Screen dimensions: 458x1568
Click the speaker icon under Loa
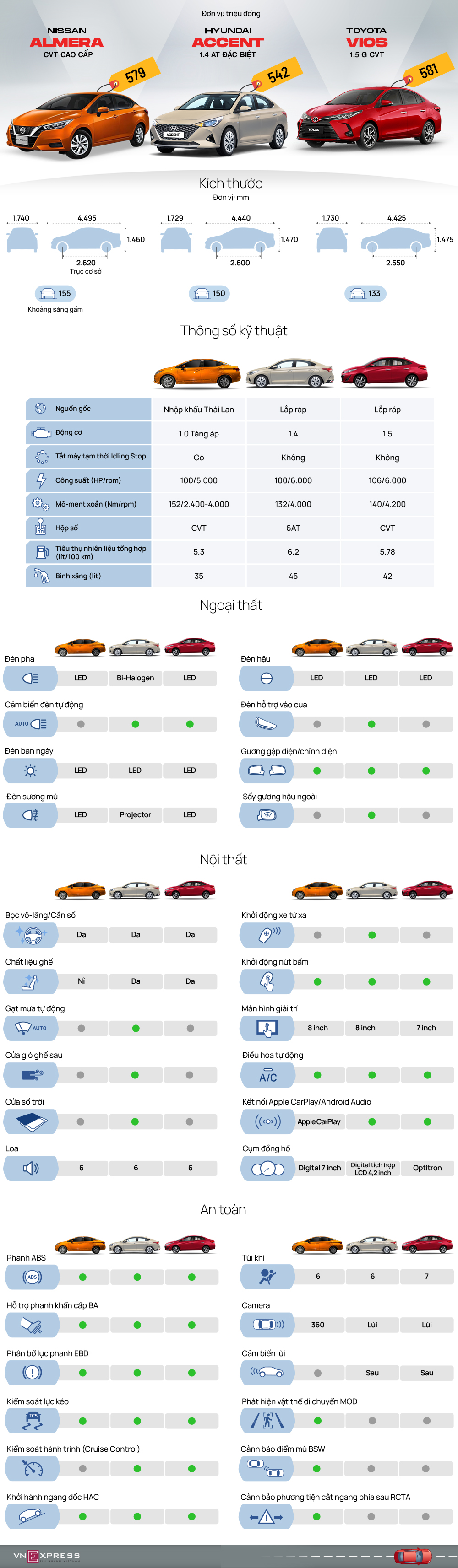point(30,1168)
